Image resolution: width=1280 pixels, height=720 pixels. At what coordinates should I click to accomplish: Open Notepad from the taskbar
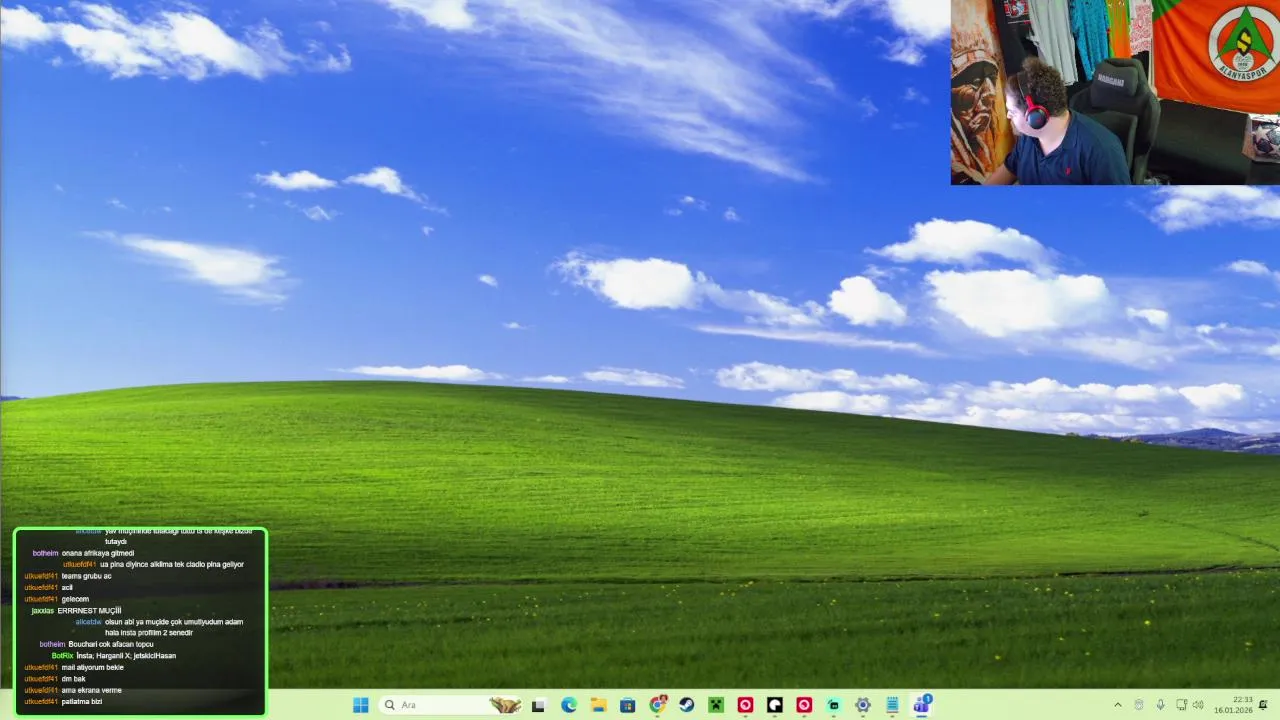pos(892,705)
